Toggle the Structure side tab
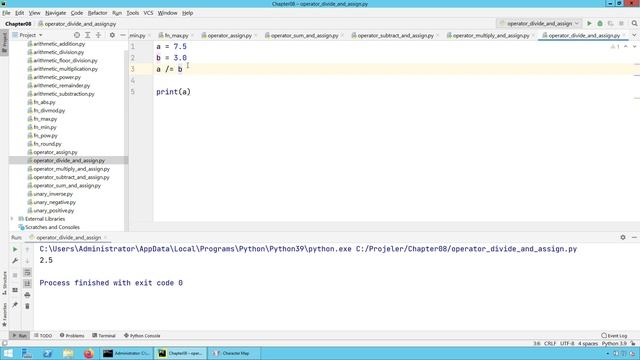Image resolution: width=640 pixels, height=360 pixels. (x=4, y=283)
